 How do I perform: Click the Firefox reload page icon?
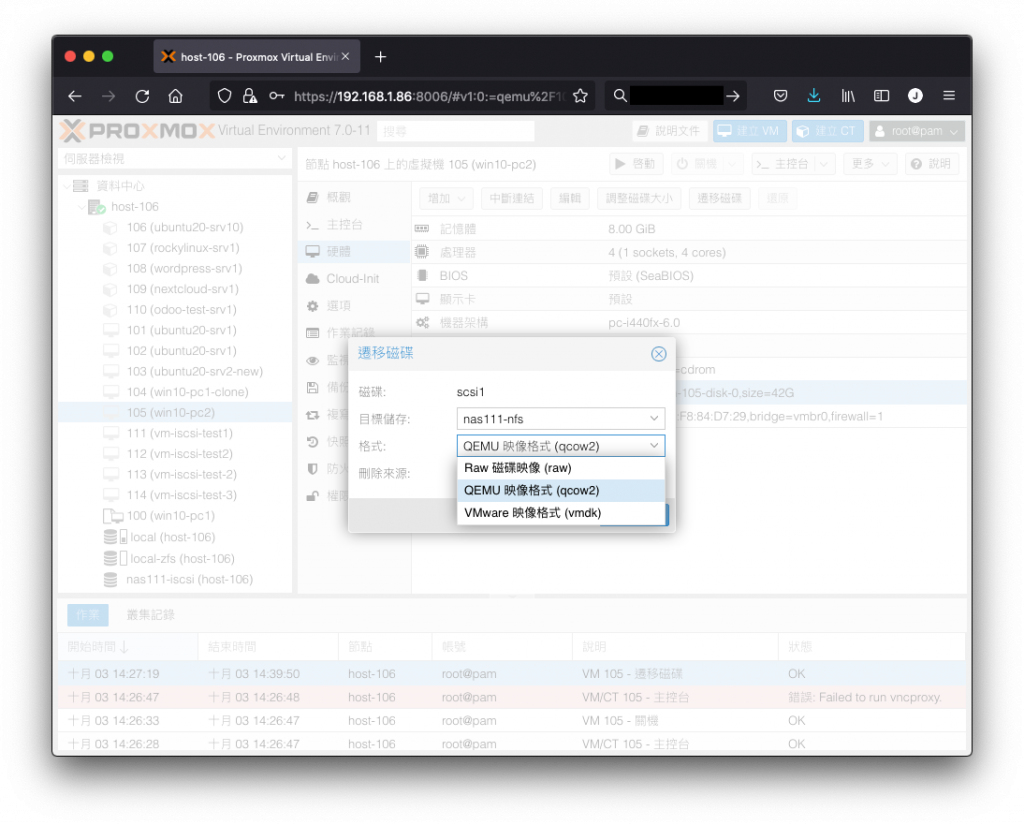pyautogui.click(x=142, y=96)
